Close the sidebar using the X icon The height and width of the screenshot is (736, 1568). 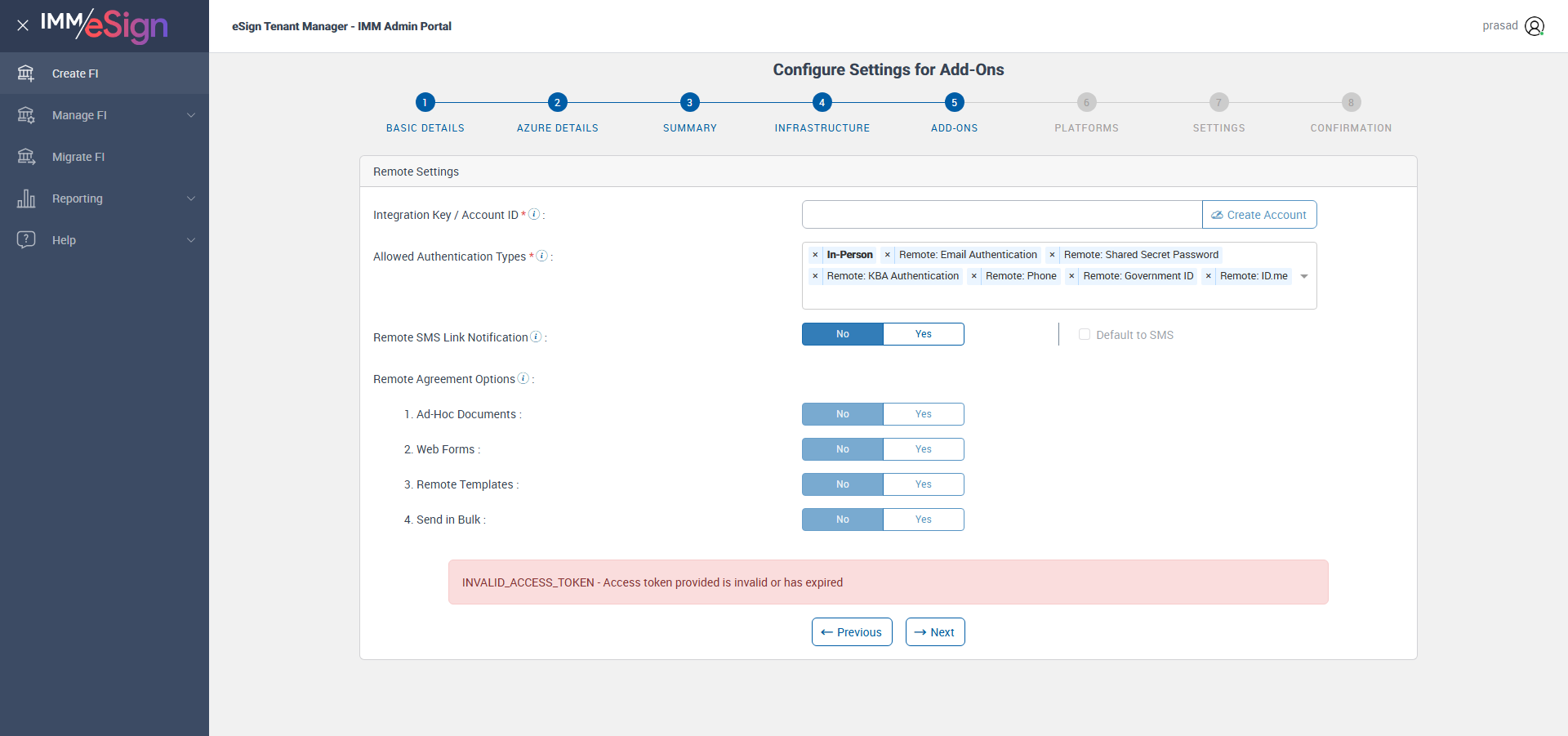23,25
